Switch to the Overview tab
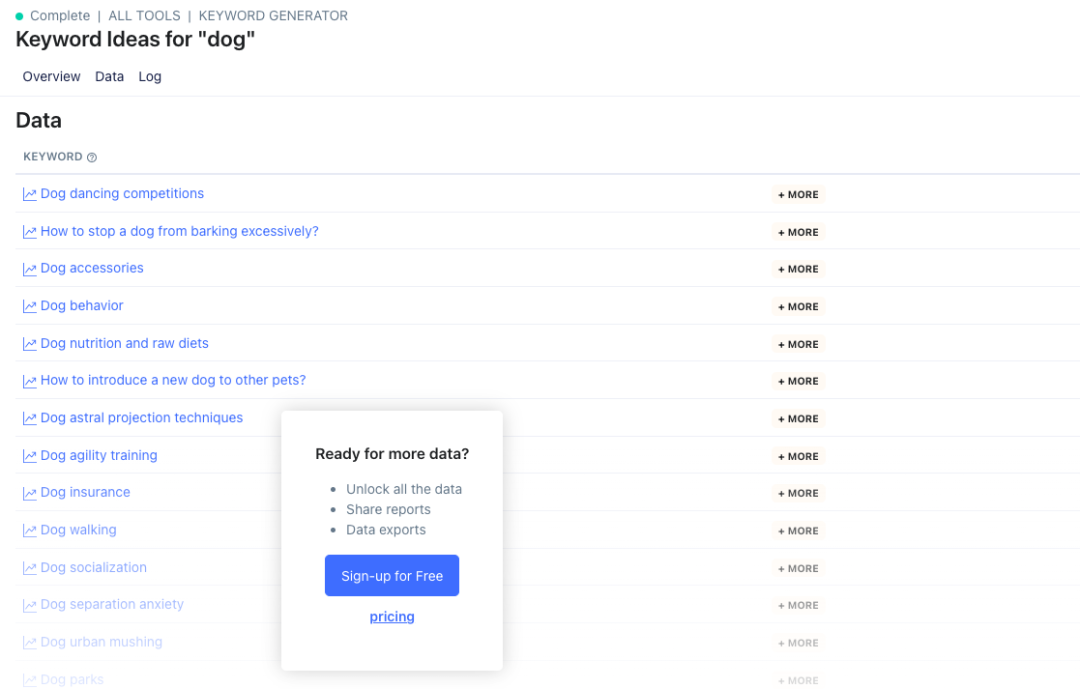1080x689 pixels. (52, 76)
